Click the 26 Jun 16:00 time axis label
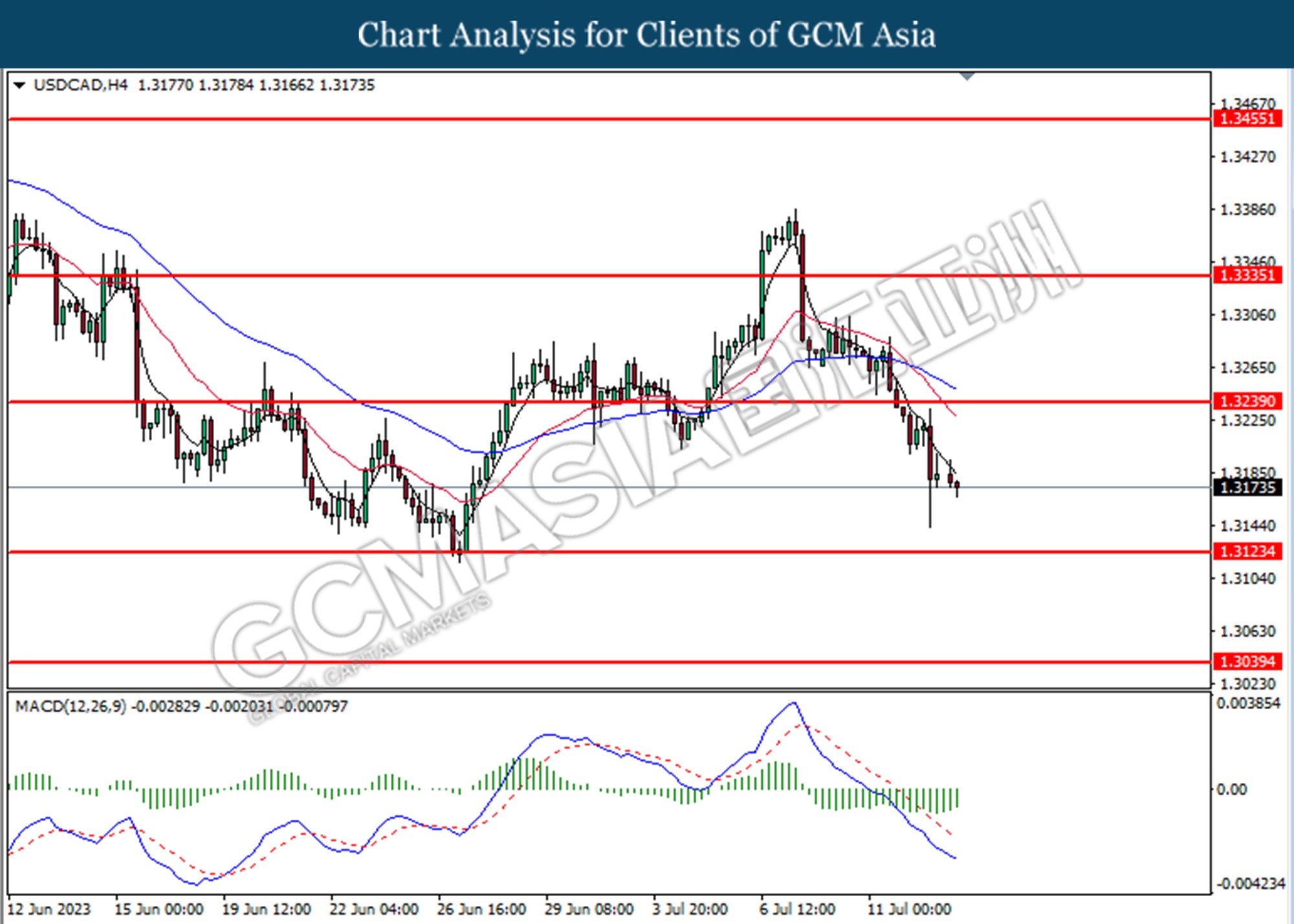Image resolution: width=1294 pixels, height=924 pixels. [481, 909]
